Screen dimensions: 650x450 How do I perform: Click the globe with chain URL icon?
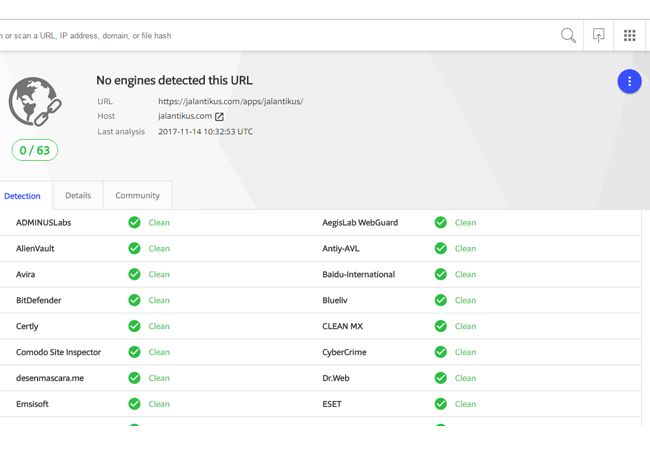tap(35, 102)
